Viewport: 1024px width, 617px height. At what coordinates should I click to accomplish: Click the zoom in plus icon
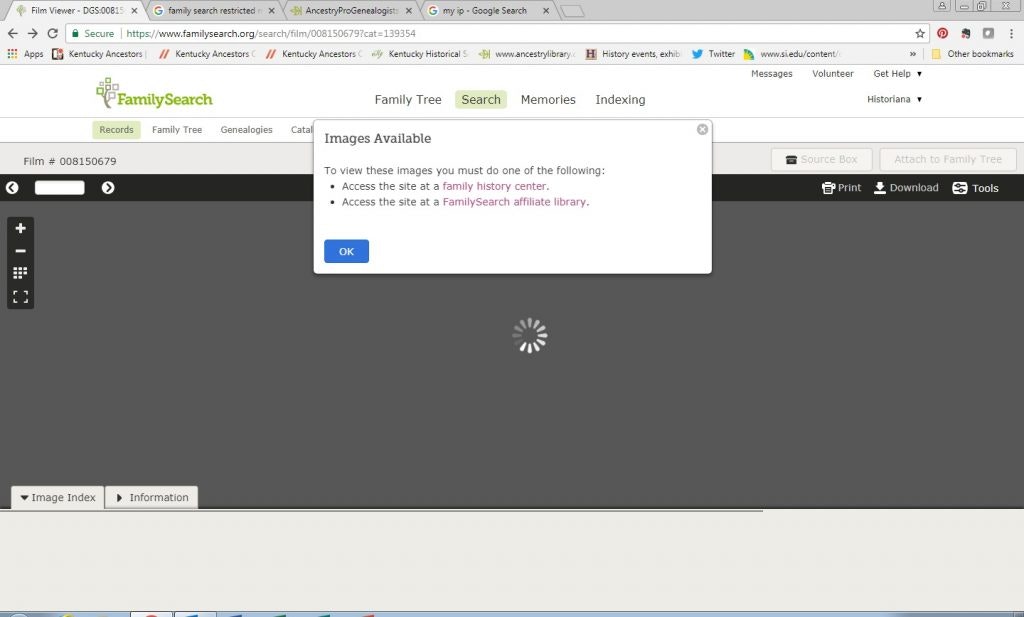click(20, 228)
